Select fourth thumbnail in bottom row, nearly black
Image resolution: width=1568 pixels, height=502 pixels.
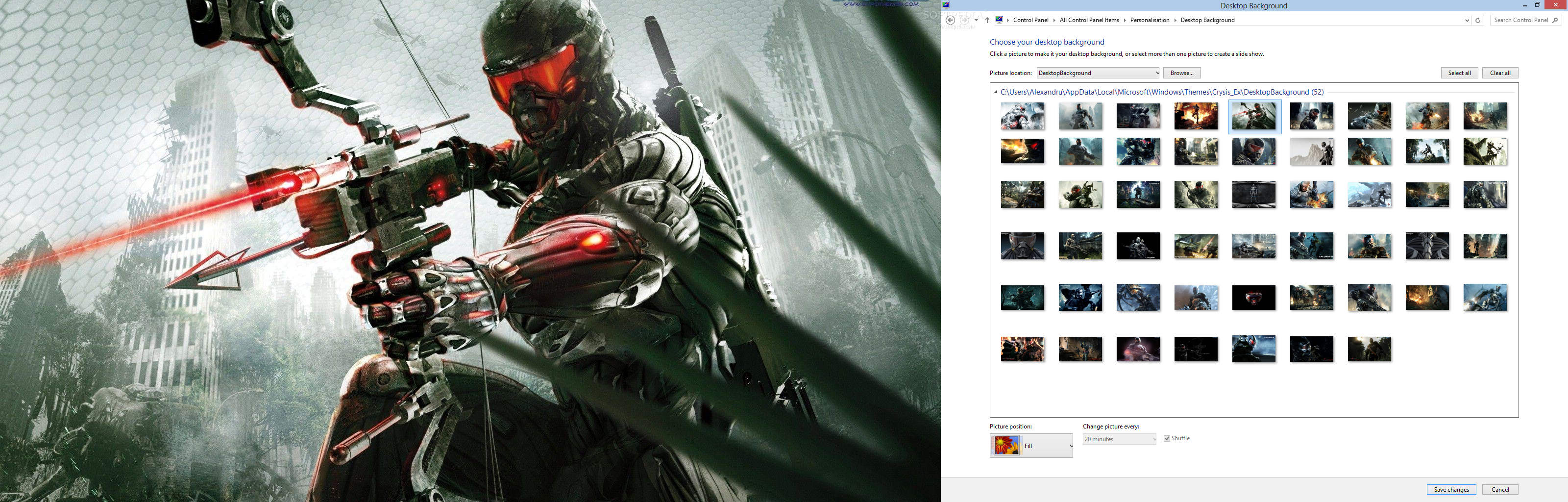pyautogui.click(x=1196, y=349)
